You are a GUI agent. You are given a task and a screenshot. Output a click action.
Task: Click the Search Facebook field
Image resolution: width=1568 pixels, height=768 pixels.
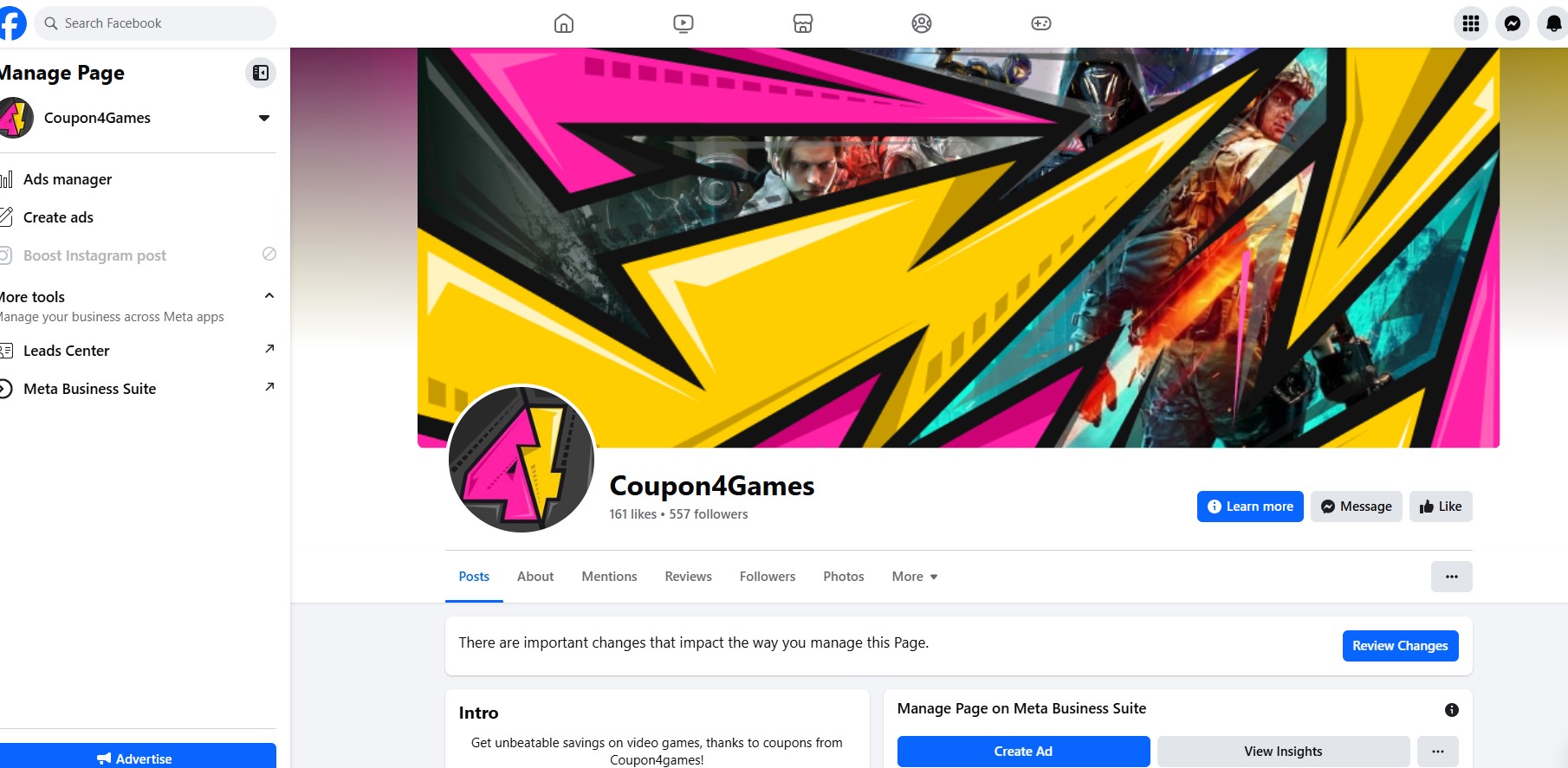point(155,23)
